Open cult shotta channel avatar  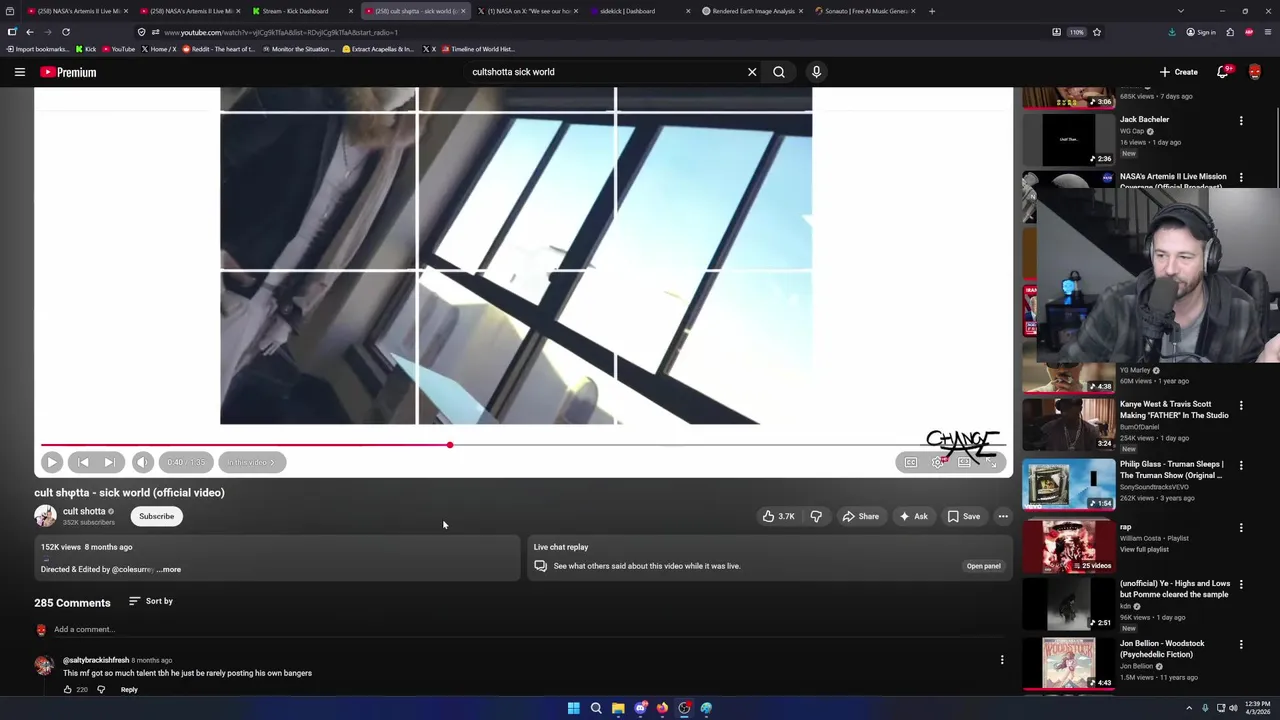[45, 516]
